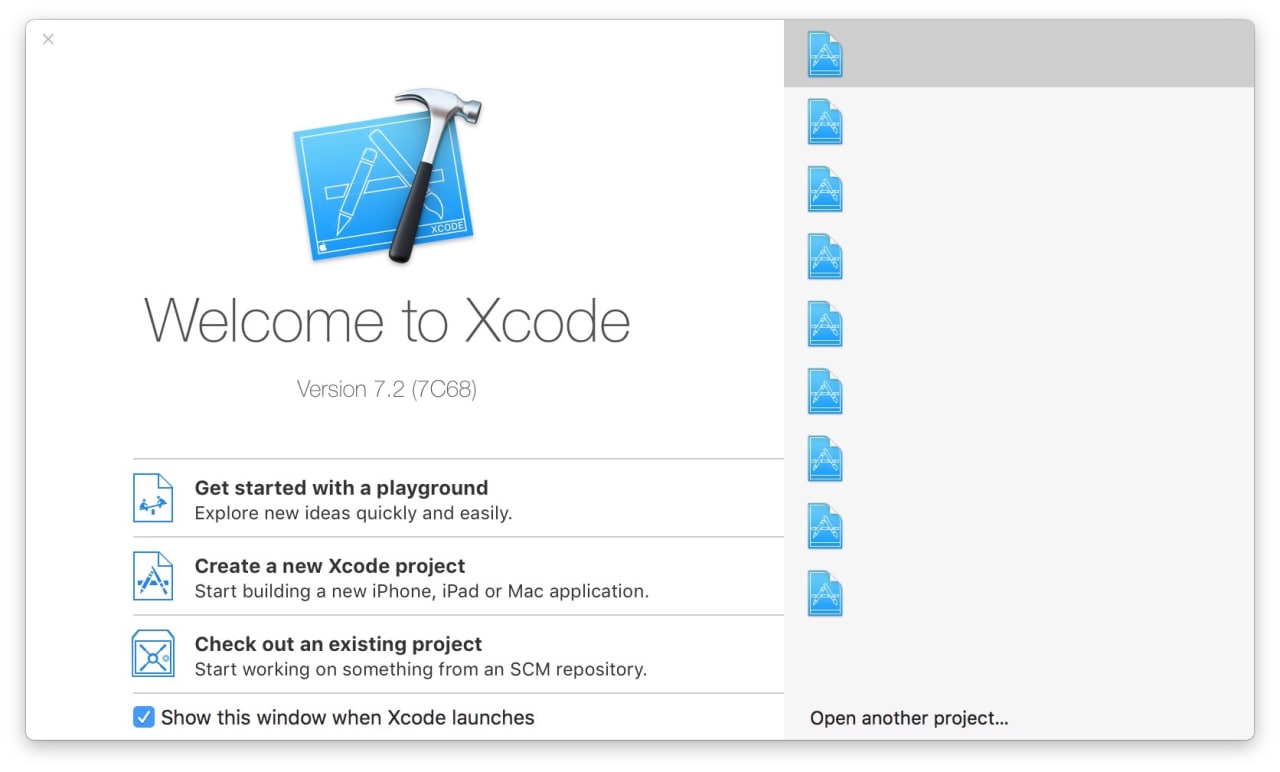Click the SCM repository checkout icon
The width and height of the screenshot is (1280, 772).
[153, 654]
